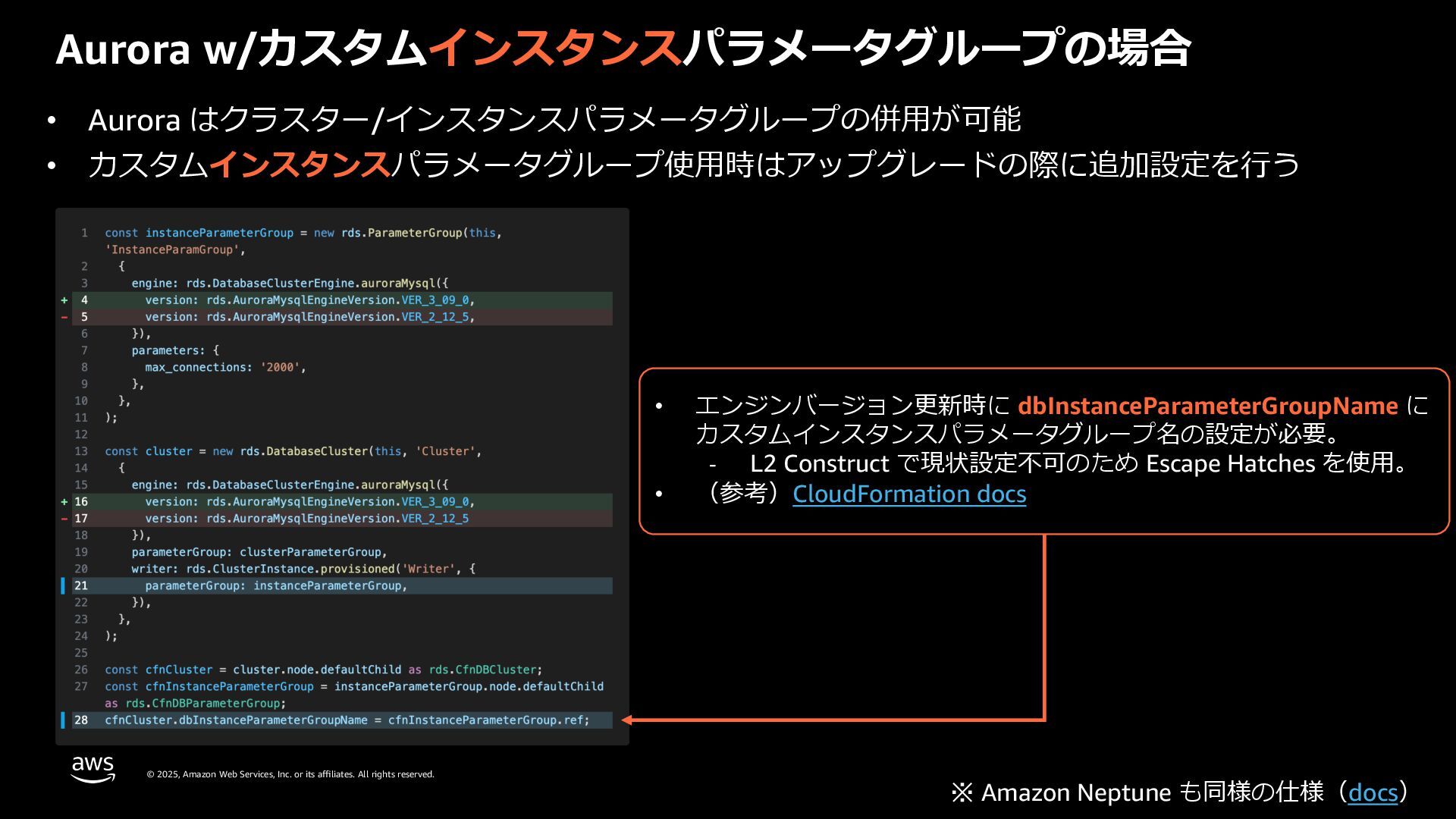
Task: Click 'カスタムインスタンスパラメータグループ名の設定が必要。' text
Action: coord(1018,434)
